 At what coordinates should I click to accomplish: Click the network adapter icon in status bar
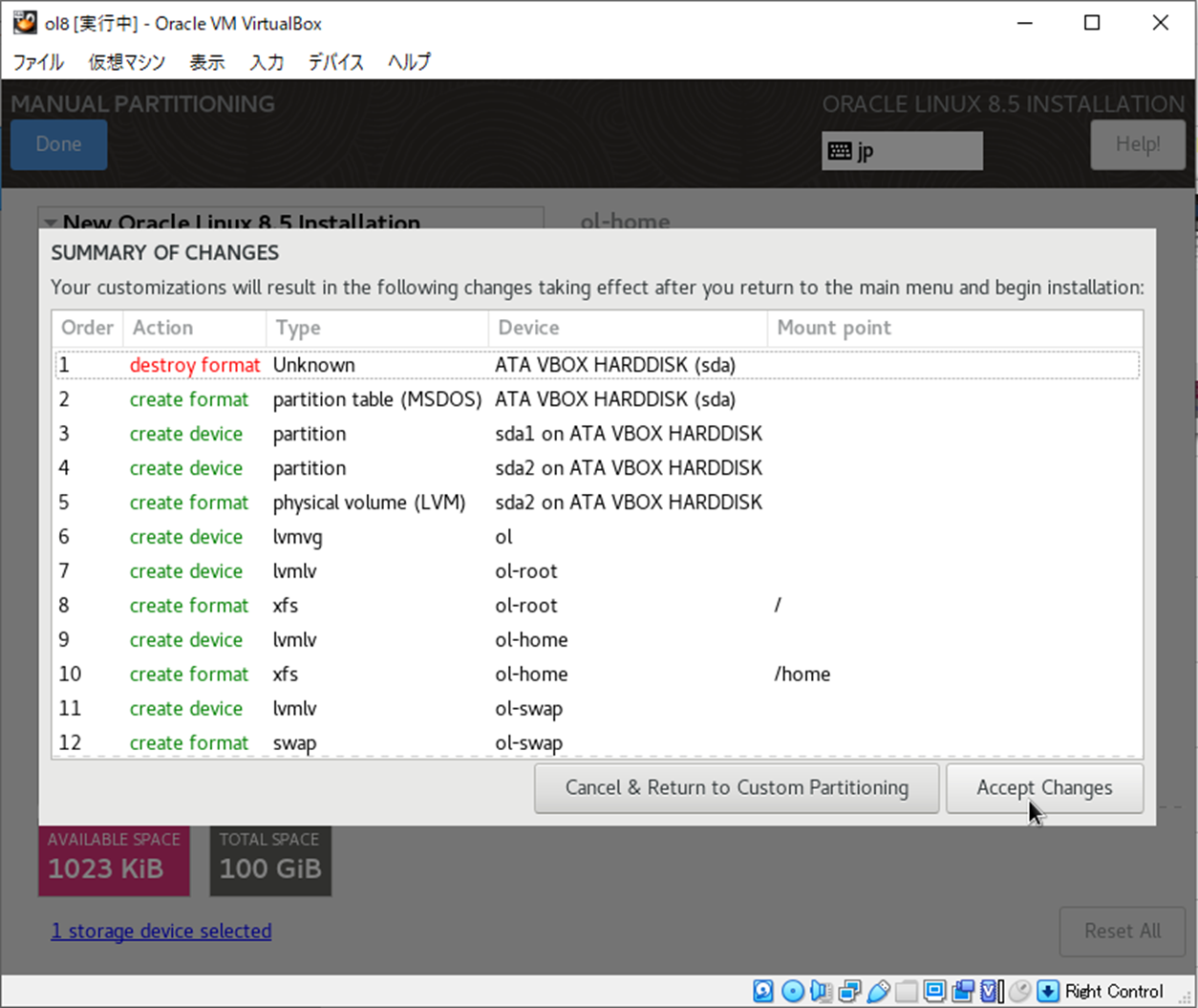pyautogui.click(x=849, y=991)
